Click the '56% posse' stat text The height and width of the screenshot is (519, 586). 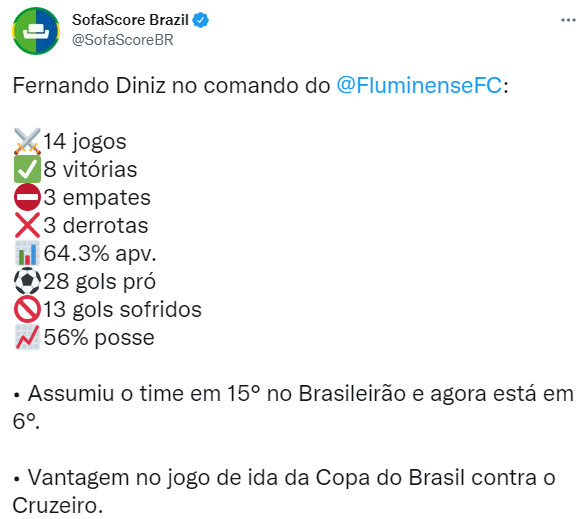99,338
